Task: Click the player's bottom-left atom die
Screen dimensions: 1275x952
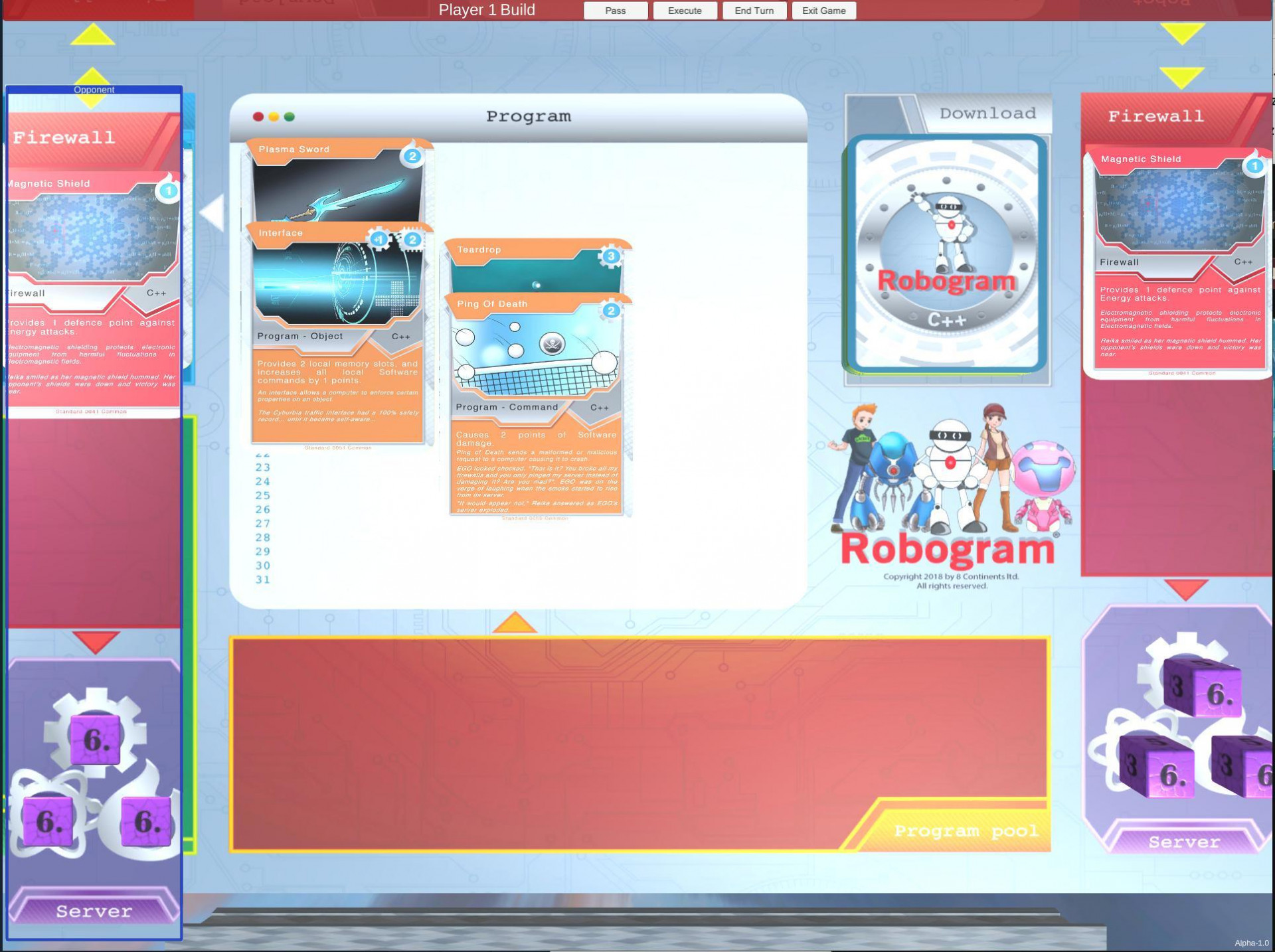Action: pos(1157,767)
